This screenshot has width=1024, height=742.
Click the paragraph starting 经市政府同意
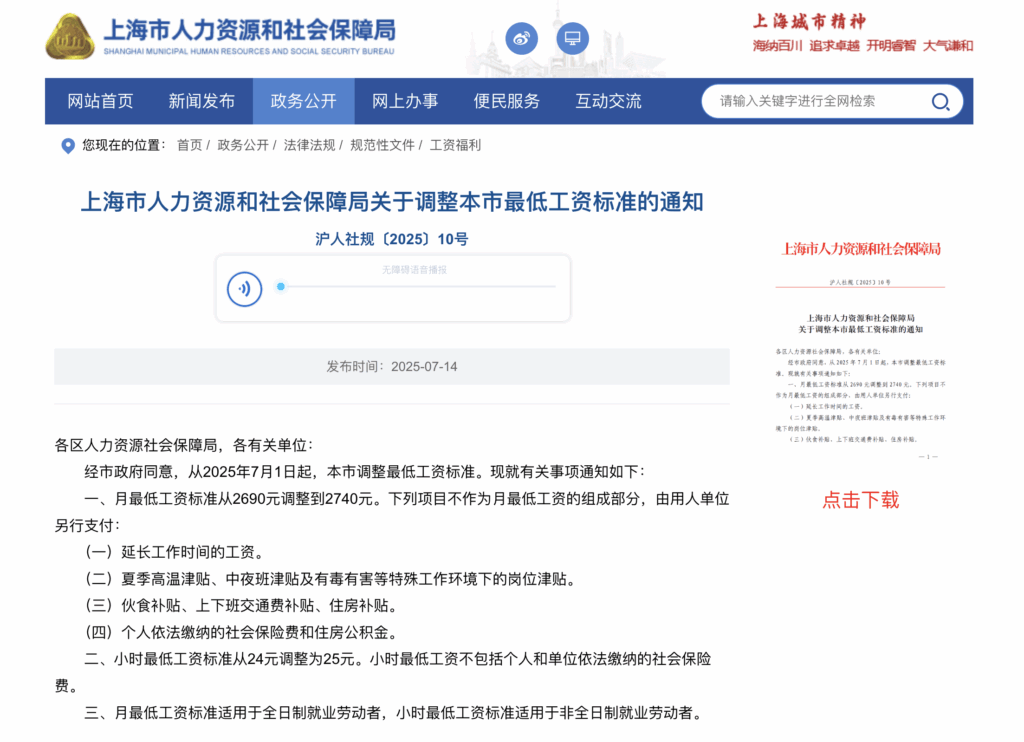(x=364, y=472)
